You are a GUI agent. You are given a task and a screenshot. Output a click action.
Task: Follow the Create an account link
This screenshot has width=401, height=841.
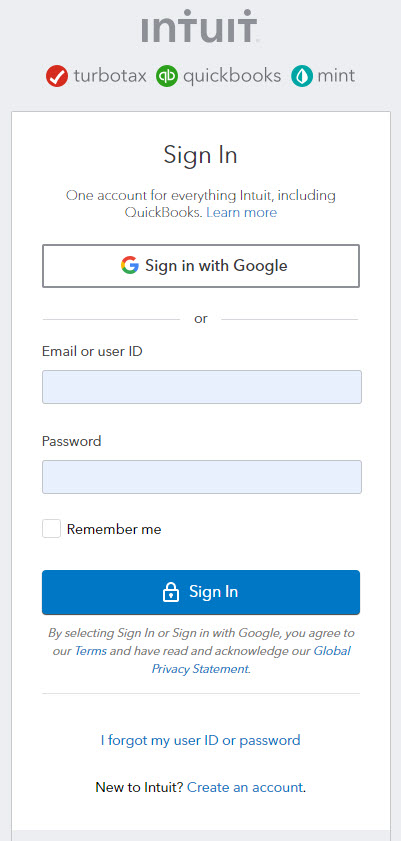click(x=245, y=787)
